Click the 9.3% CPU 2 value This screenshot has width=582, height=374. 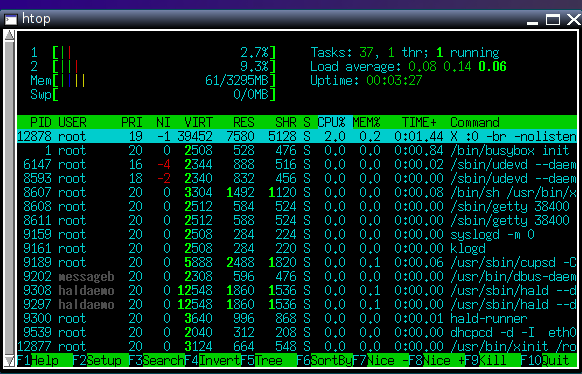click(x=255, y=66)
